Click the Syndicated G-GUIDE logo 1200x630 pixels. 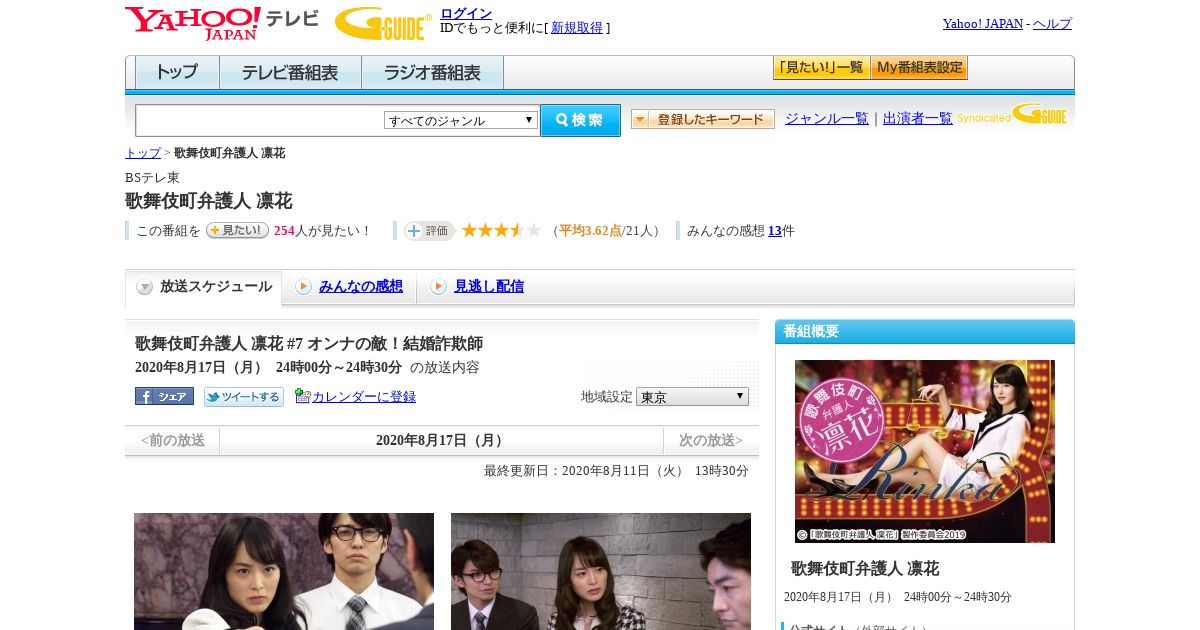[1012, 116]
